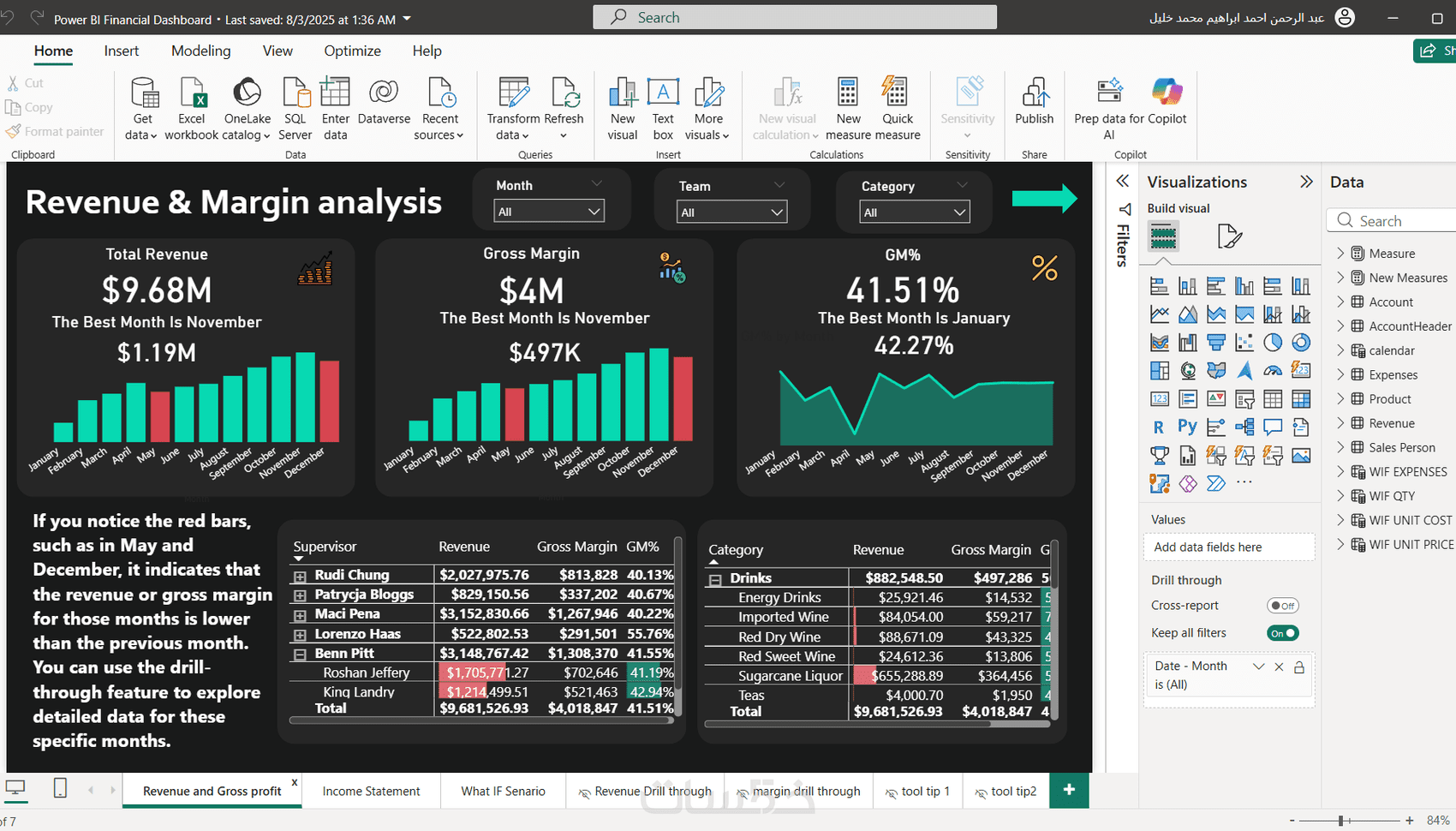1456x831 pixels.
Task: Insert the Decomposition tree visual
Action: click(x=1244, y=427)
